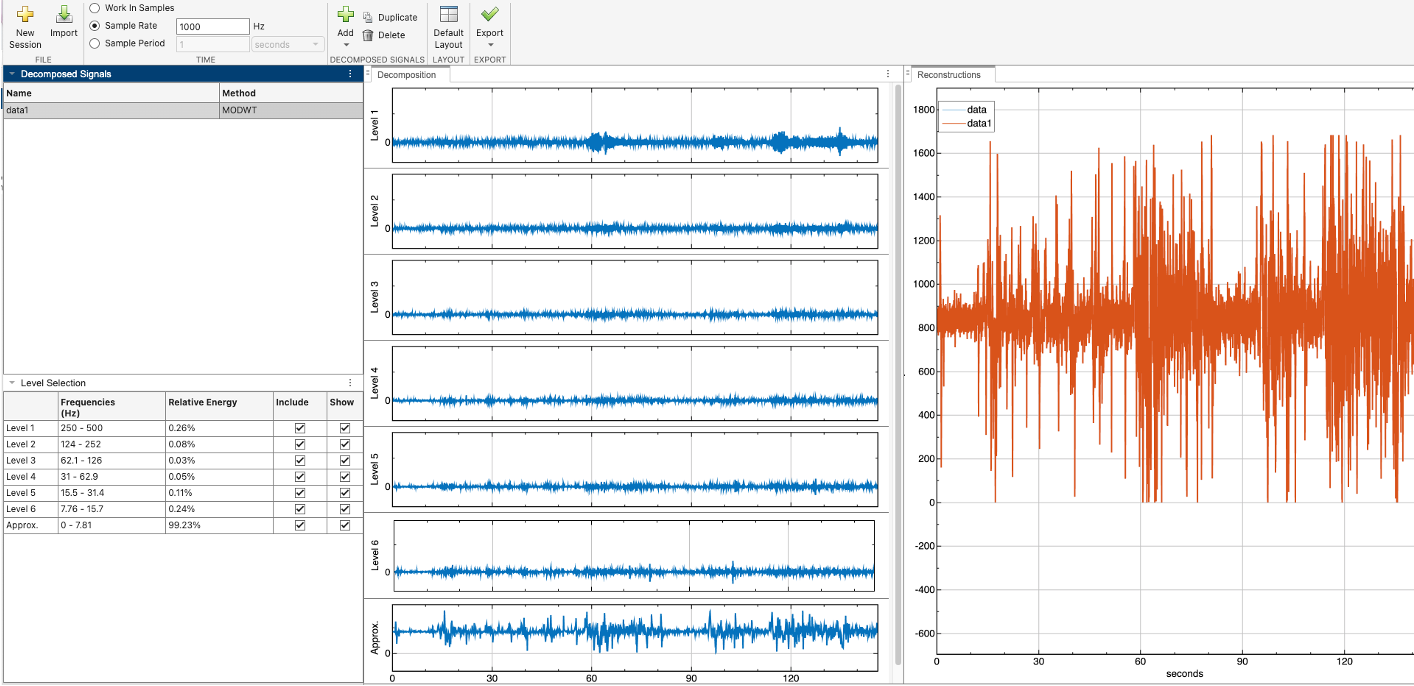Viewport: 1414px width, 686px height.
Task: Delete the selected decomposed signal
Action: [x=384, y=35]
